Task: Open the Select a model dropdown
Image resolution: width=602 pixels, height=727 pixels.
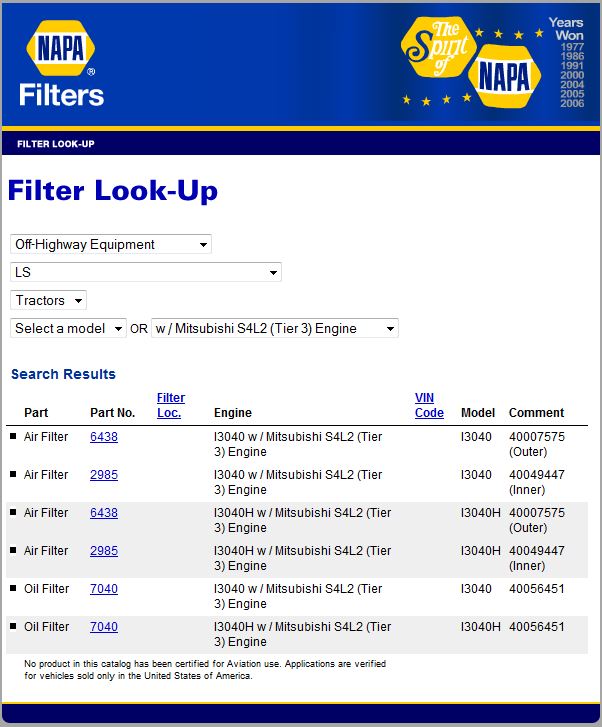Action: point(68,329)
